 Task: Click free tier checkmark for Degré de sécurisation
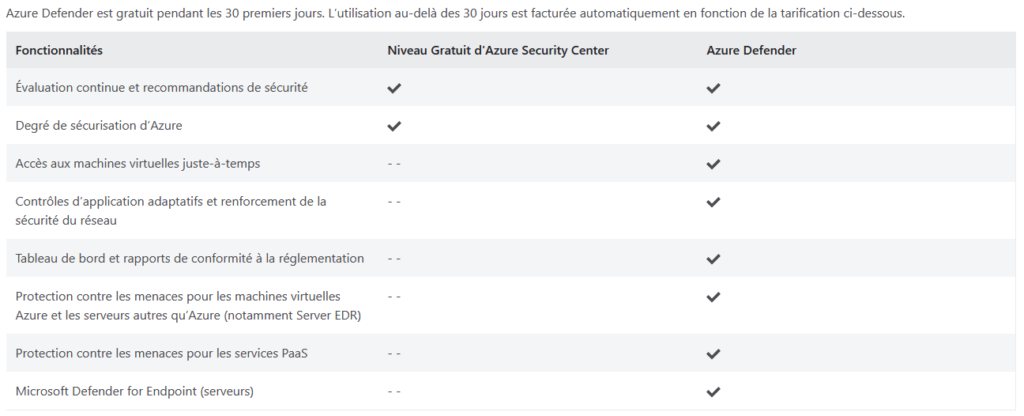click(x=394, y=126)
